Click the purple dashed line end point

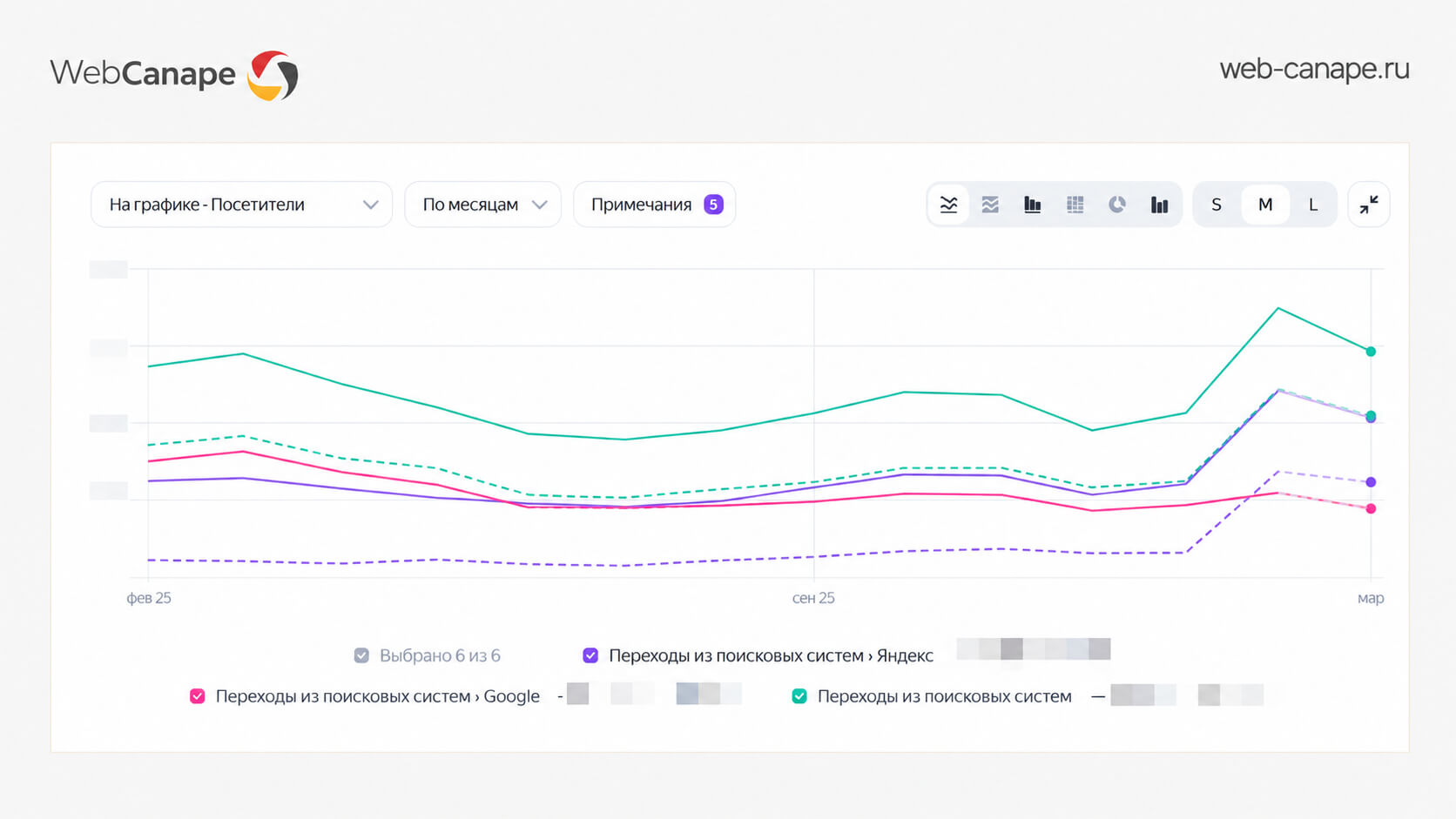pyautogui.click(x=1371, y=482)
